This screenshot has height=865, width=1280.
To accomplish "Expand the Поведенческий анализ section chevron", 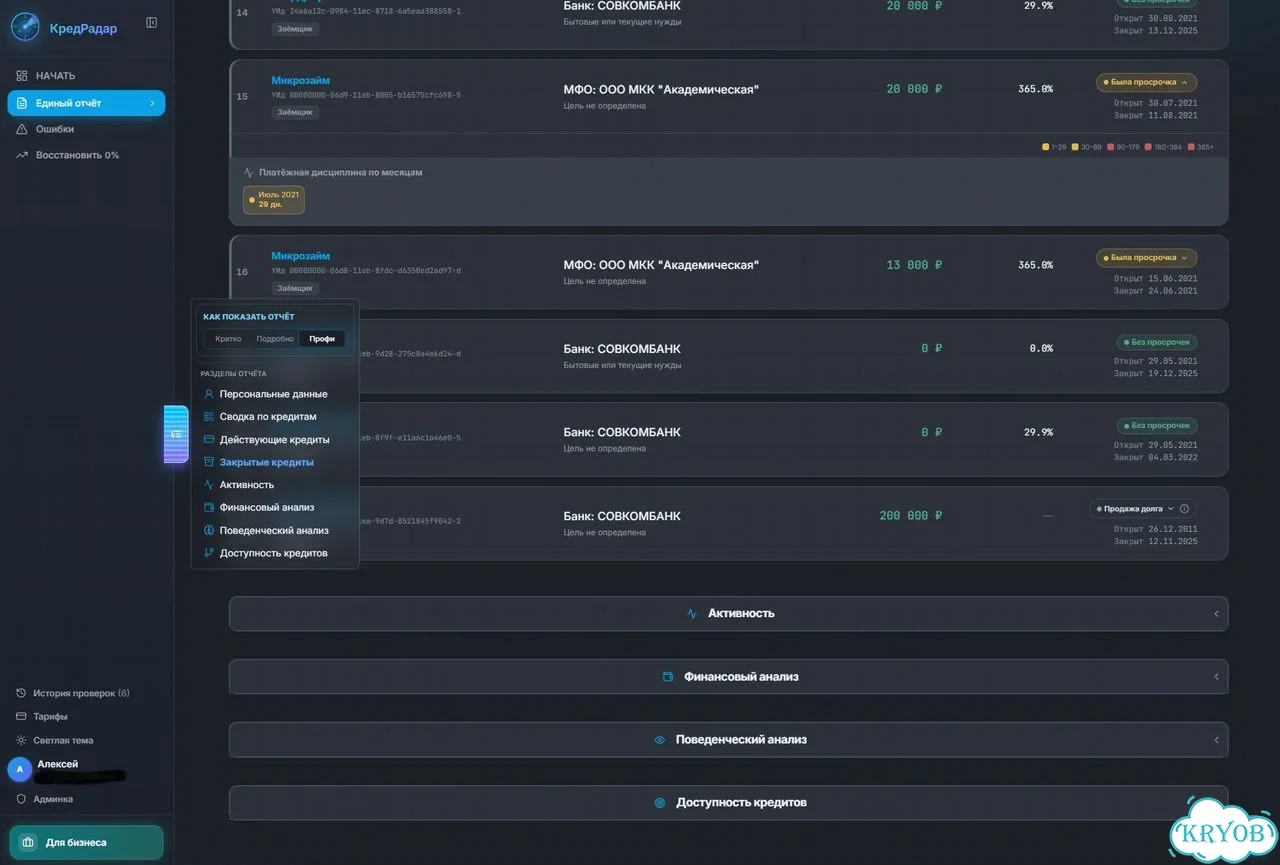I will pyautogui.click(x=1216, y=740).
